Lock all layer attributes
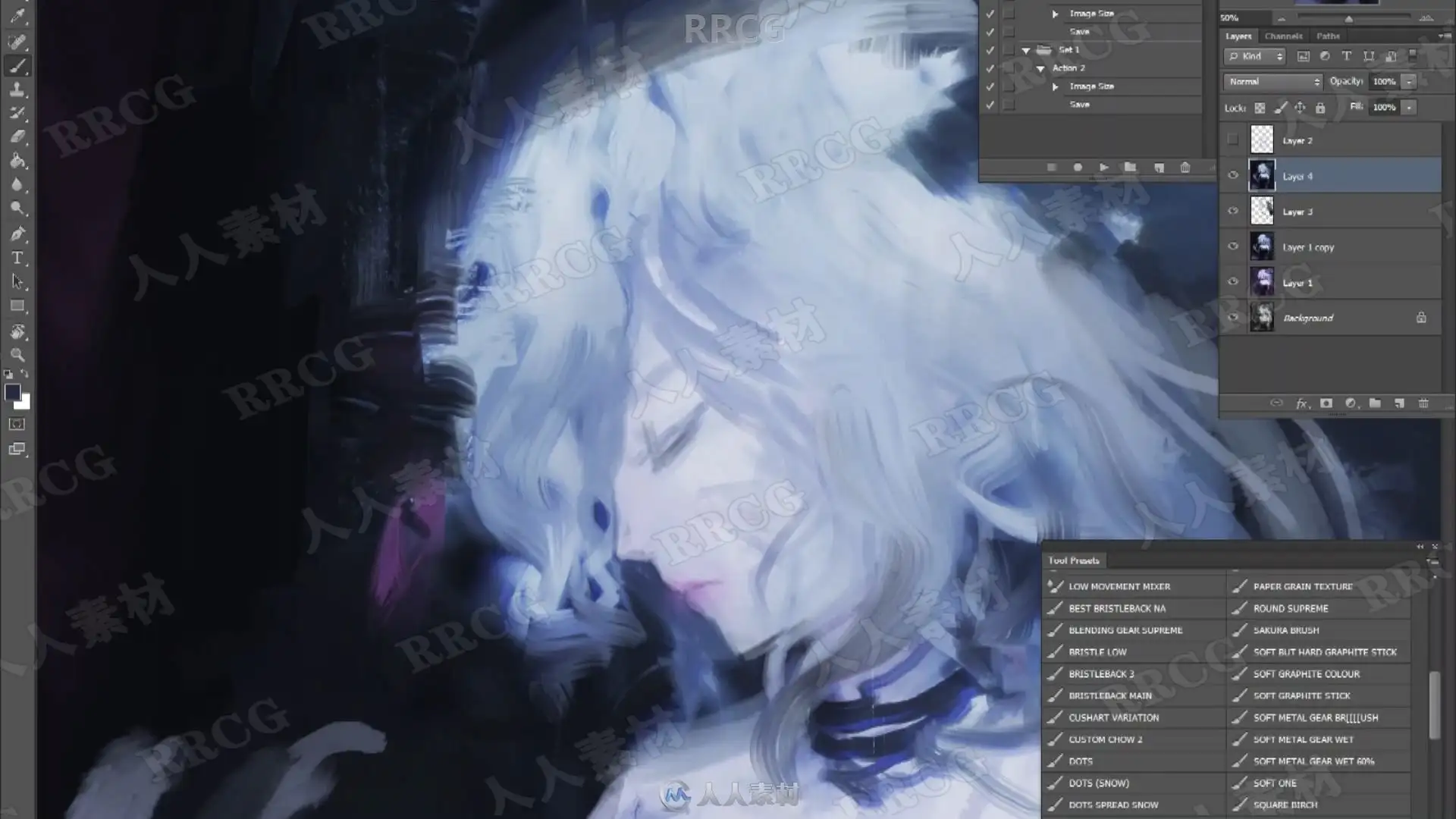 click(x=1320, y=108)
